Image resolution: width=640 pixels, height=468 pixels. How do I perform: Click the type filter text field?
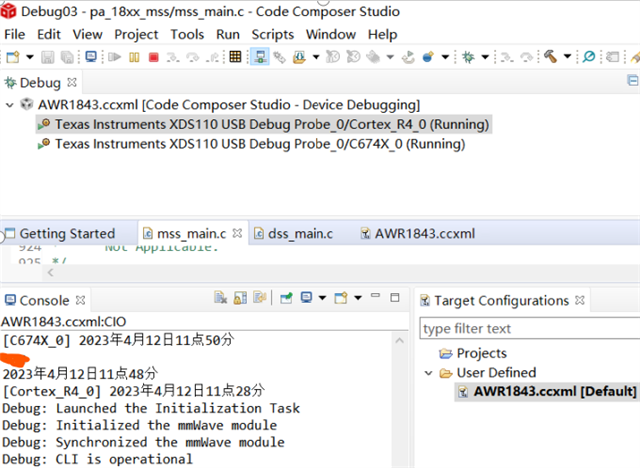(530, 328)
